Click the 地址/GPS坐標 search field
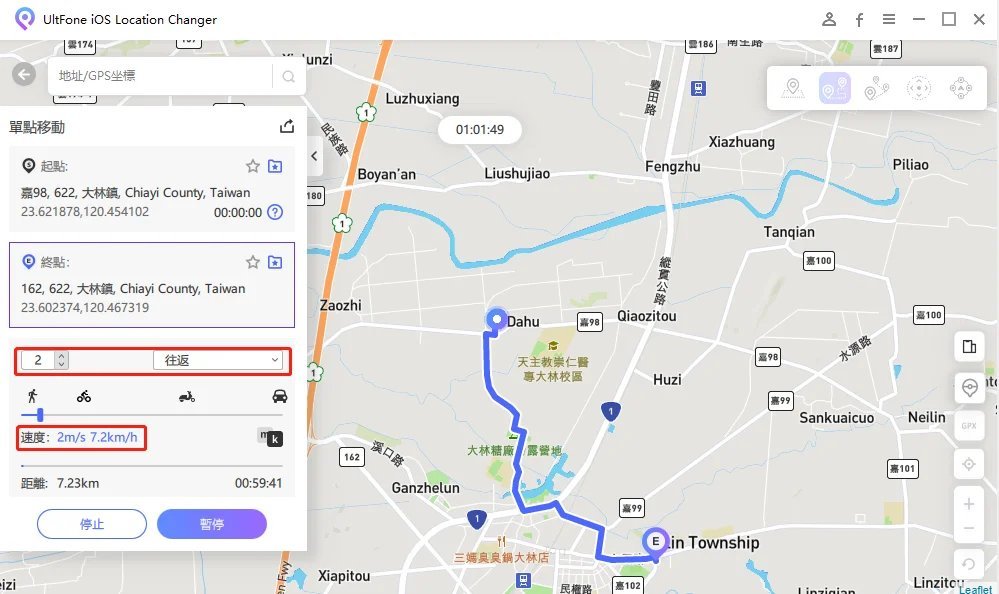The width and height of the screenshot is (999, 594). pyautogui.click(x=161, y=76)
